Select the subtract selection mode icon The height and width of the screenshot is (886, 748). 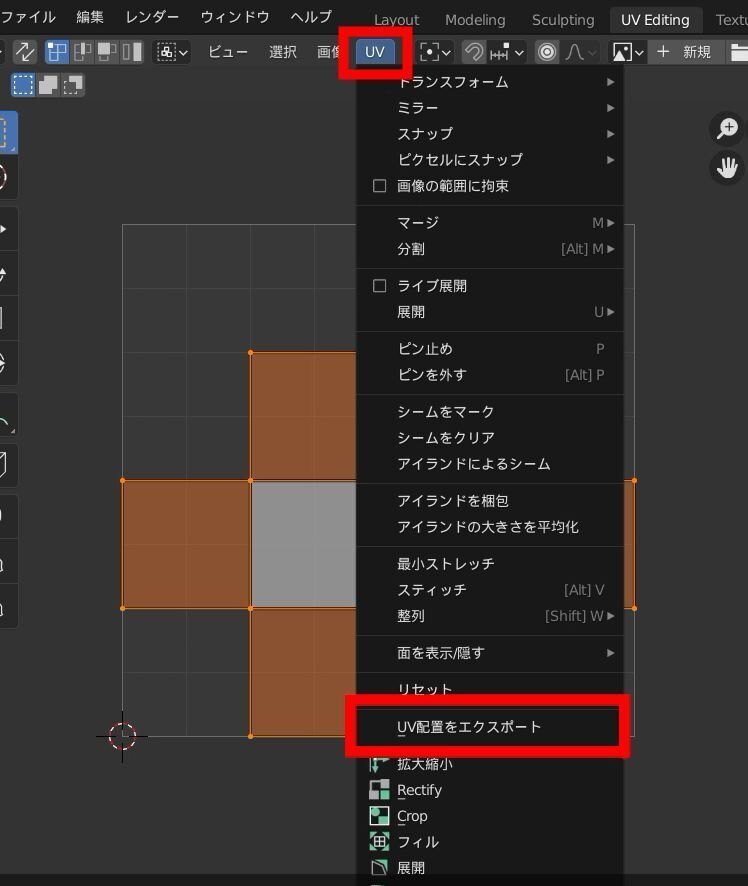tap(73, 85)
